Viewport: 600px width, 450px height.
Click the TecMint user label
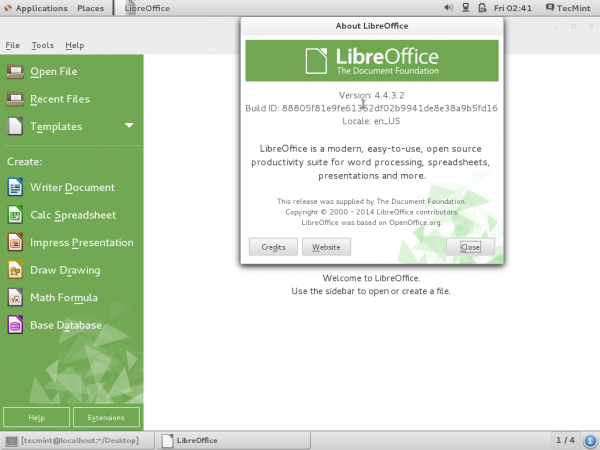(x=574, y=8)
